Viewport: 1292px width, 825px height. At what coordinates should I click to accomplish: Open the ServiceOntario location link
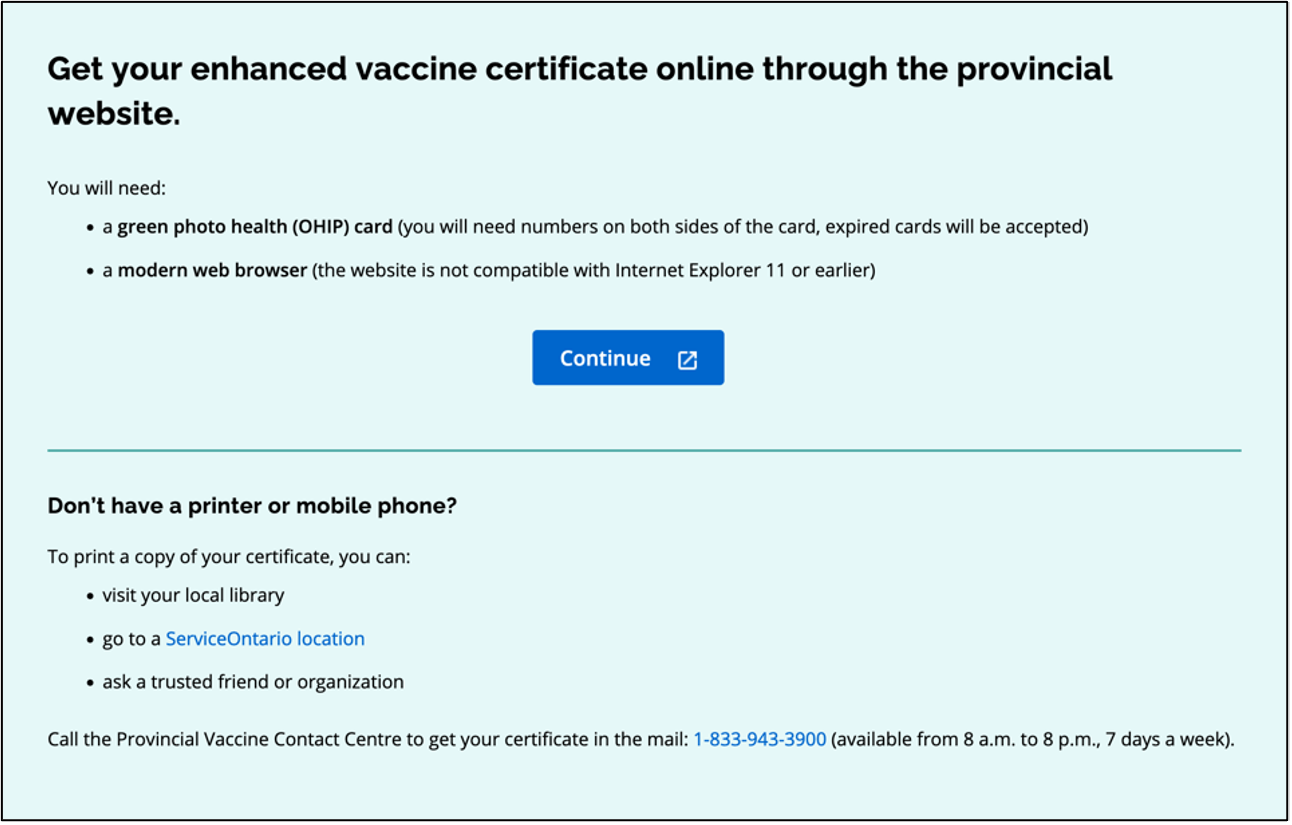click(x=265, y=638)
